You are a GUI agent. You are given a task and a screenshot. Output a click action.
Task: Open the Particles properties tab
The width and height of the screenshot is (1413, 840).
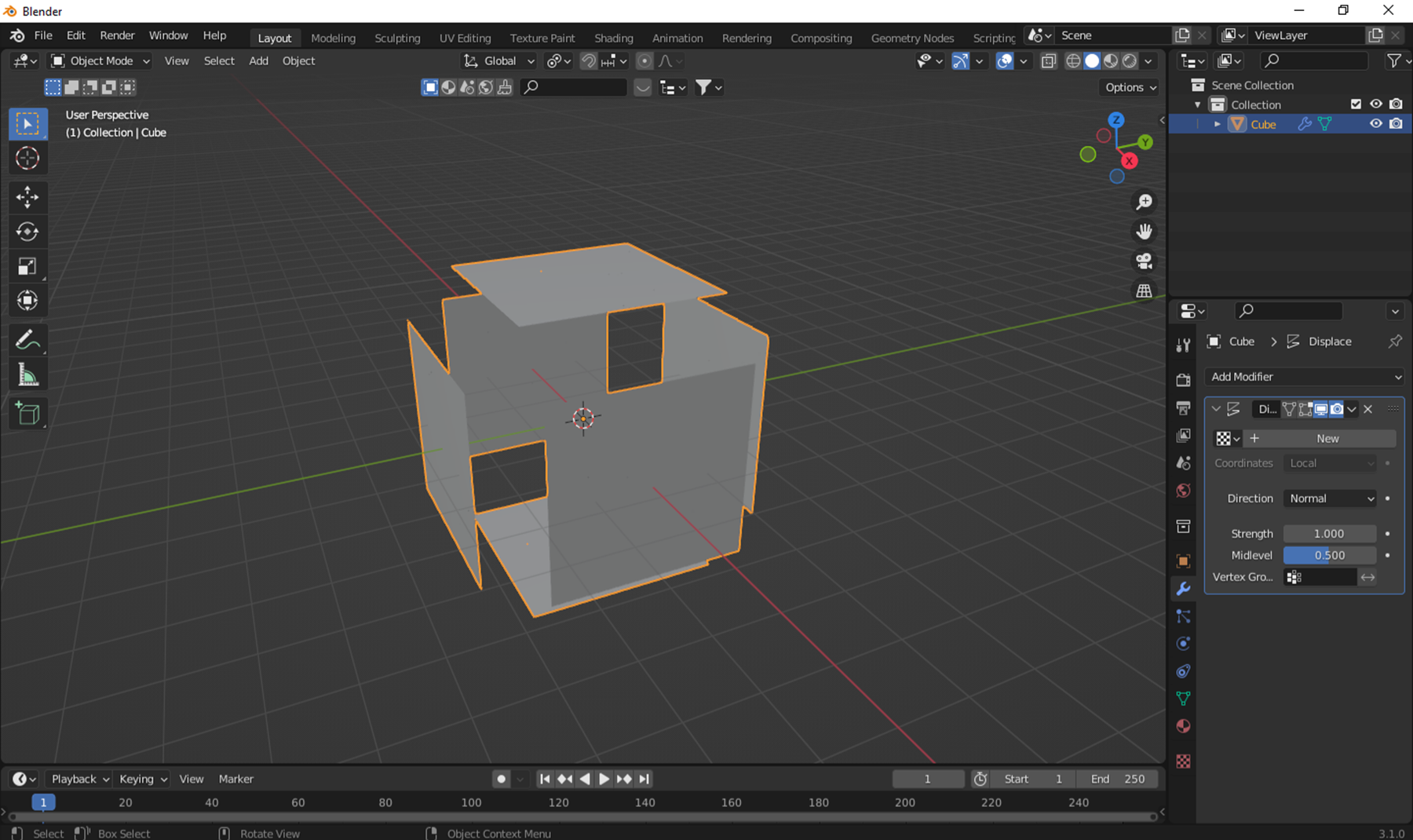(1183, 616)
